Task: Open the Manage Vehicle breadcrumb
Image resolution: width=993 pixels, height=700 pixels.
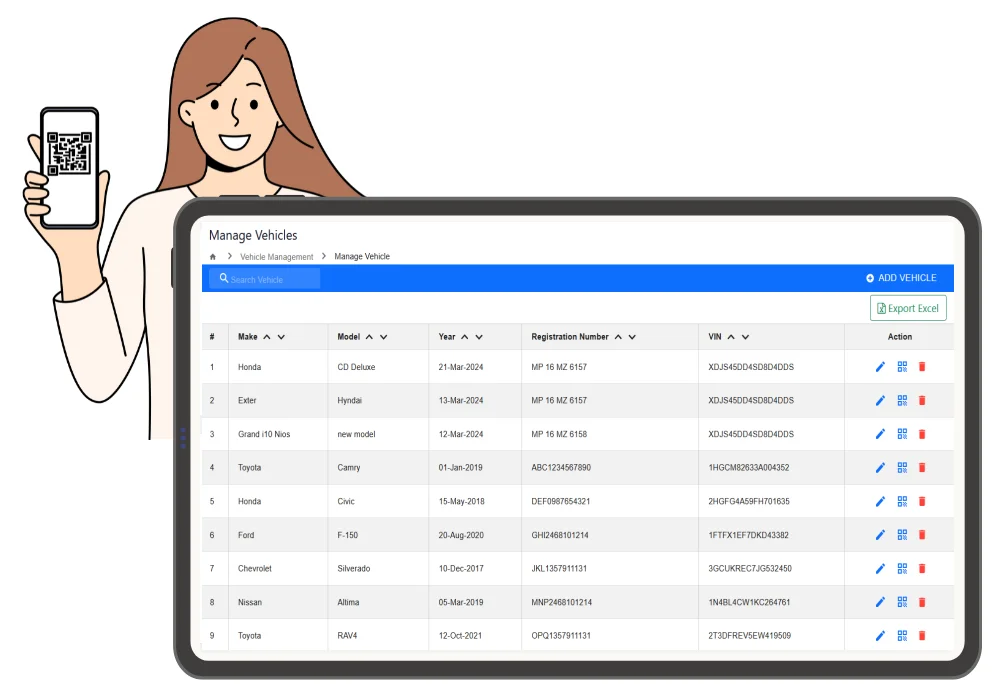Action: (x=362, y=257)
